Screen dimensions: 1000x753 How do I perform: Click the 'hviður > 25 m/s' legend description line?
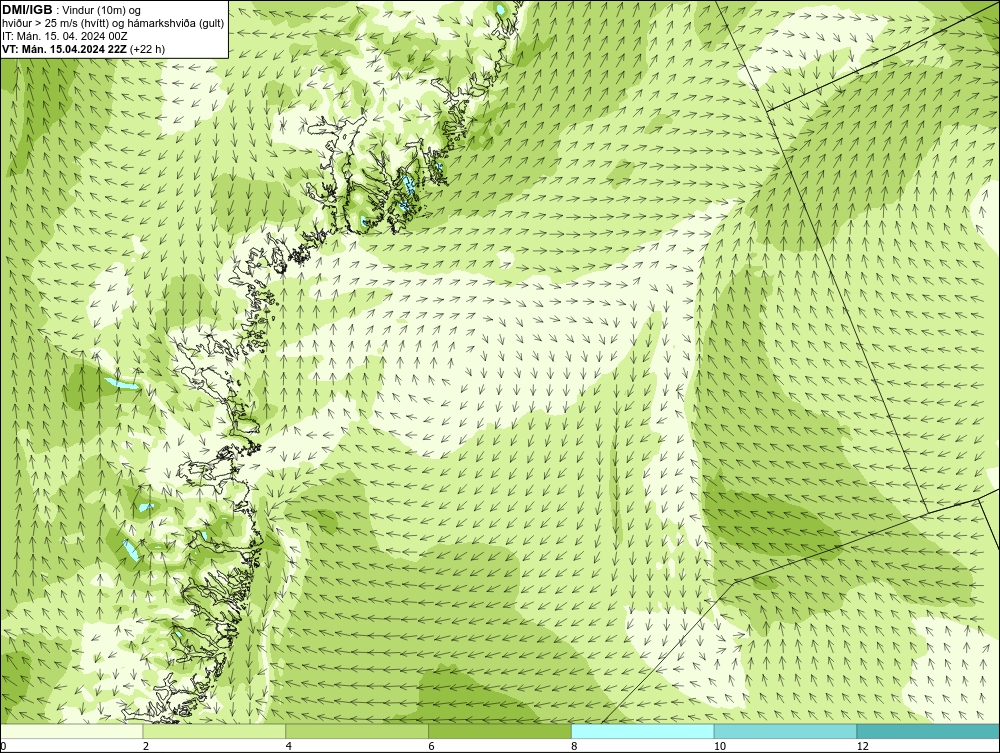(x=113, y=23)
